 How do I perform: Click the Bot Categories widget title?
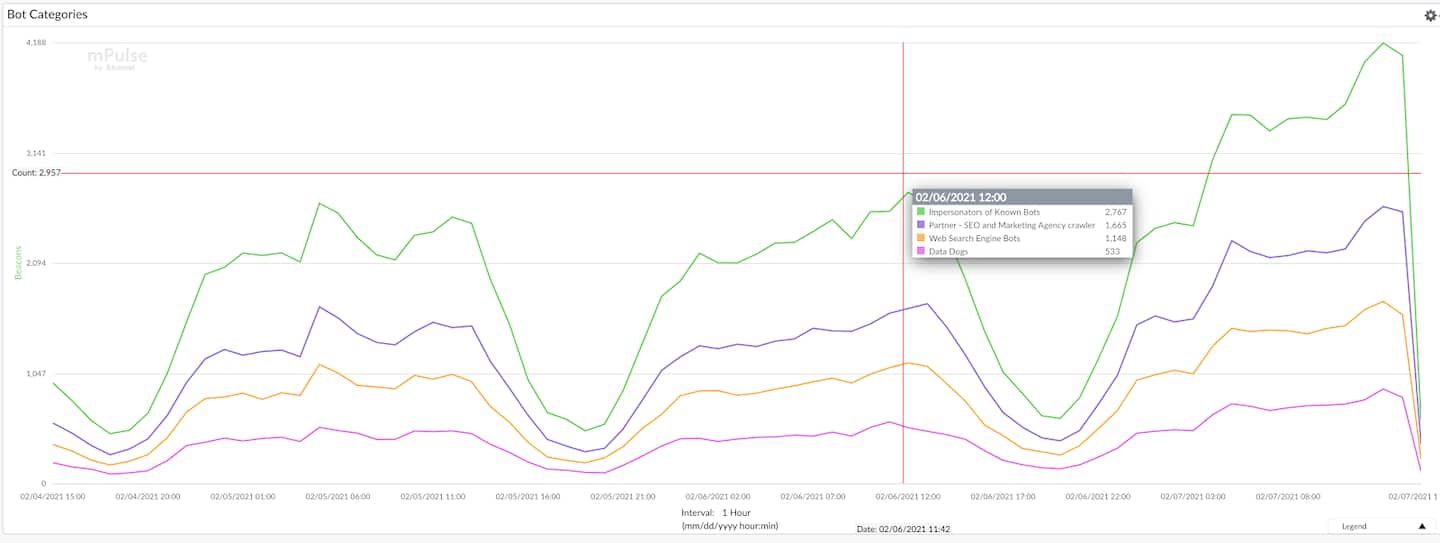(x=47, y=15)
